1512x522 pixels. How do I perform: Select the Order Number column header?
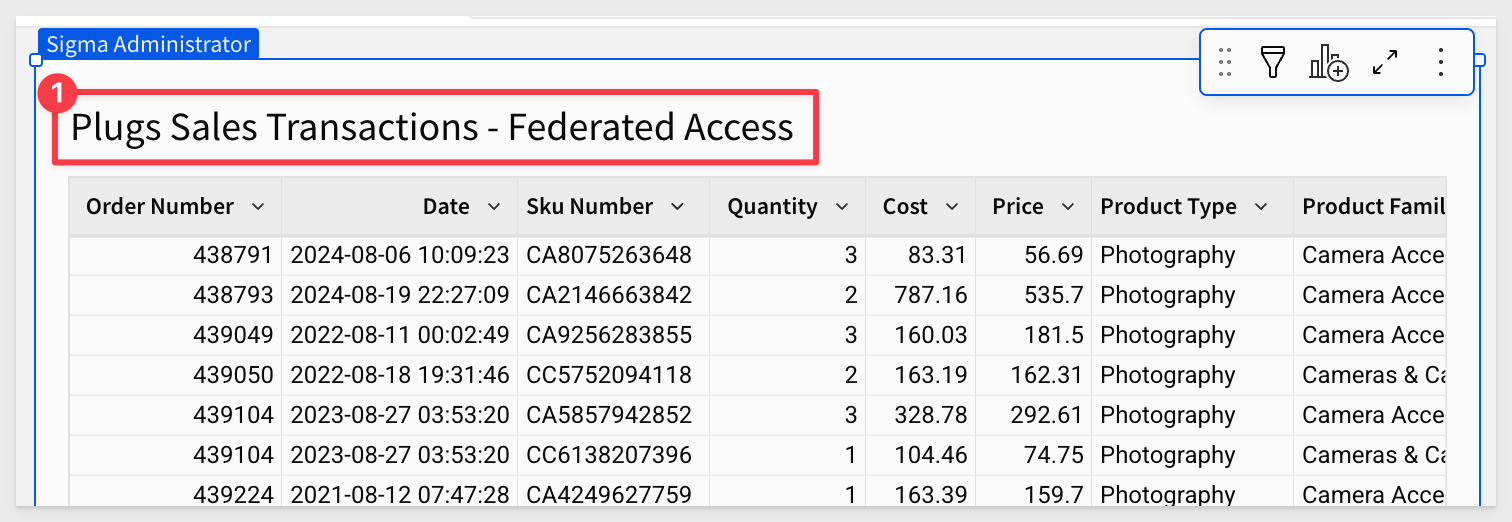[175, 207]
